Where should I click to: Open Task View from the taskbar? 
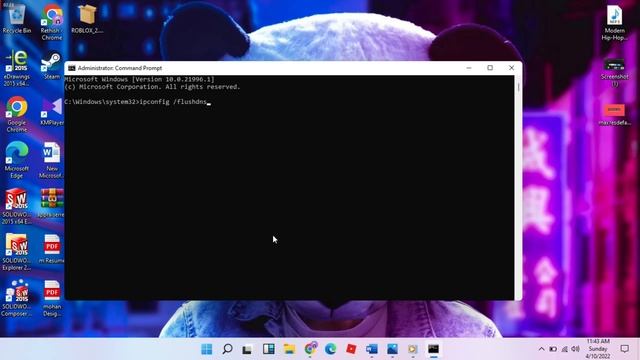point(247,349)
